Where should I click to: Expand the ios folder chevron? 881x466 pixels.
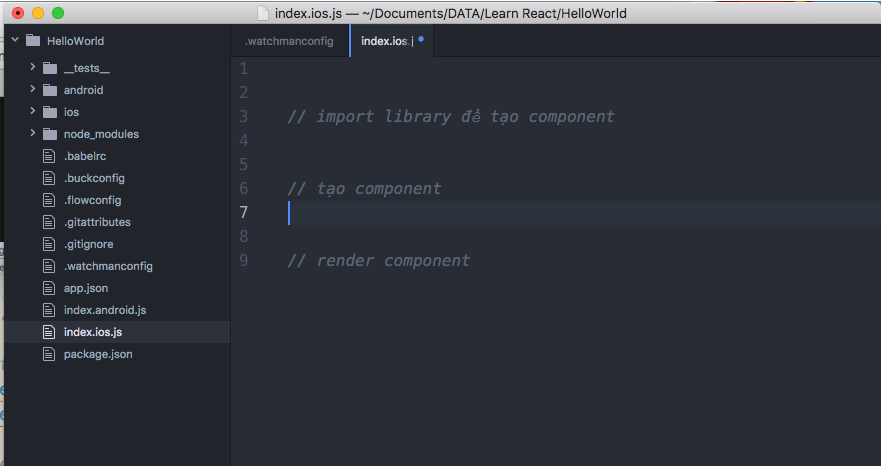tap(33, 111)
